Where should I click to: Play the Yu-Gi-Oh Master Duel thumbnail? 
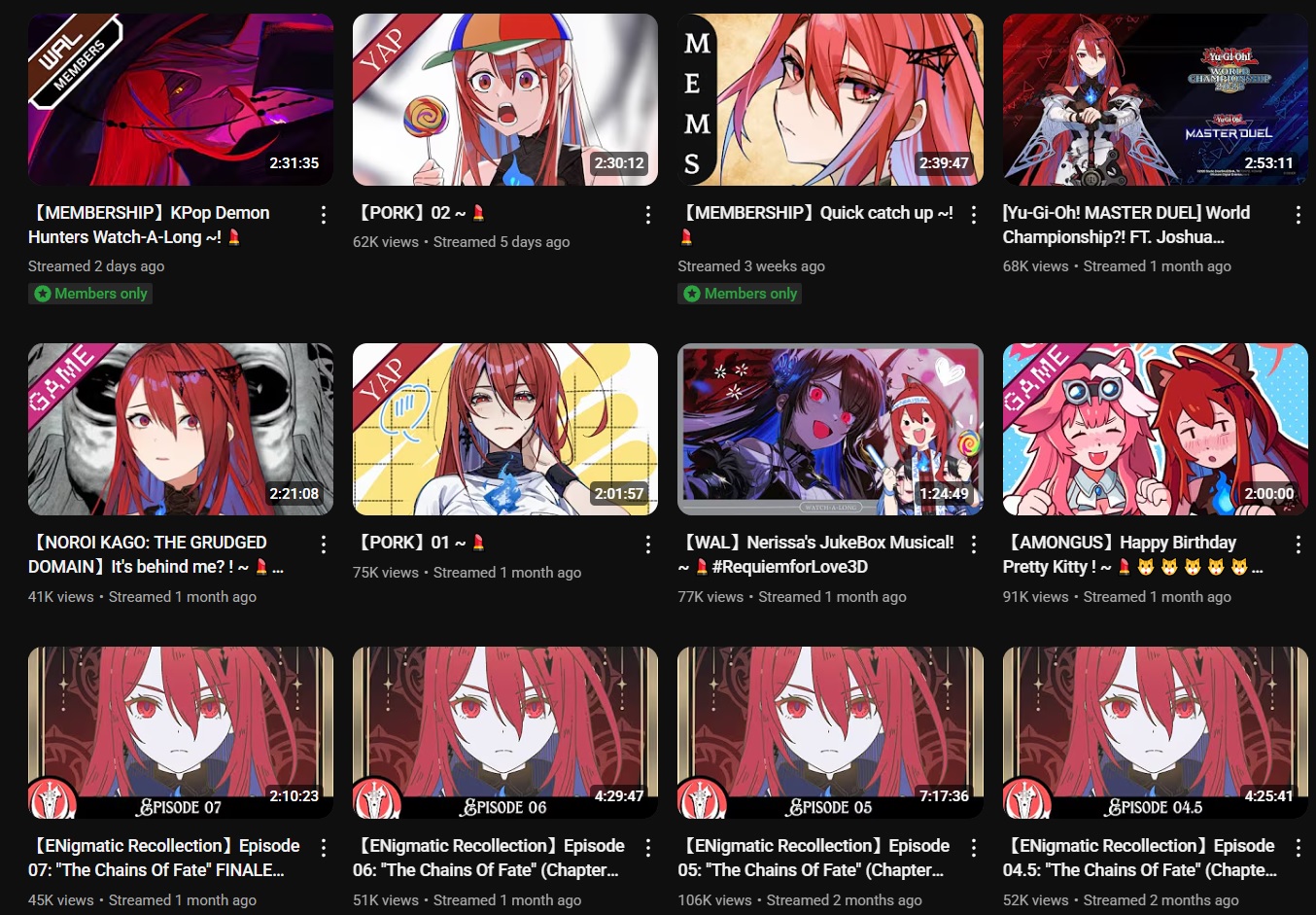tap(1156, 99)
